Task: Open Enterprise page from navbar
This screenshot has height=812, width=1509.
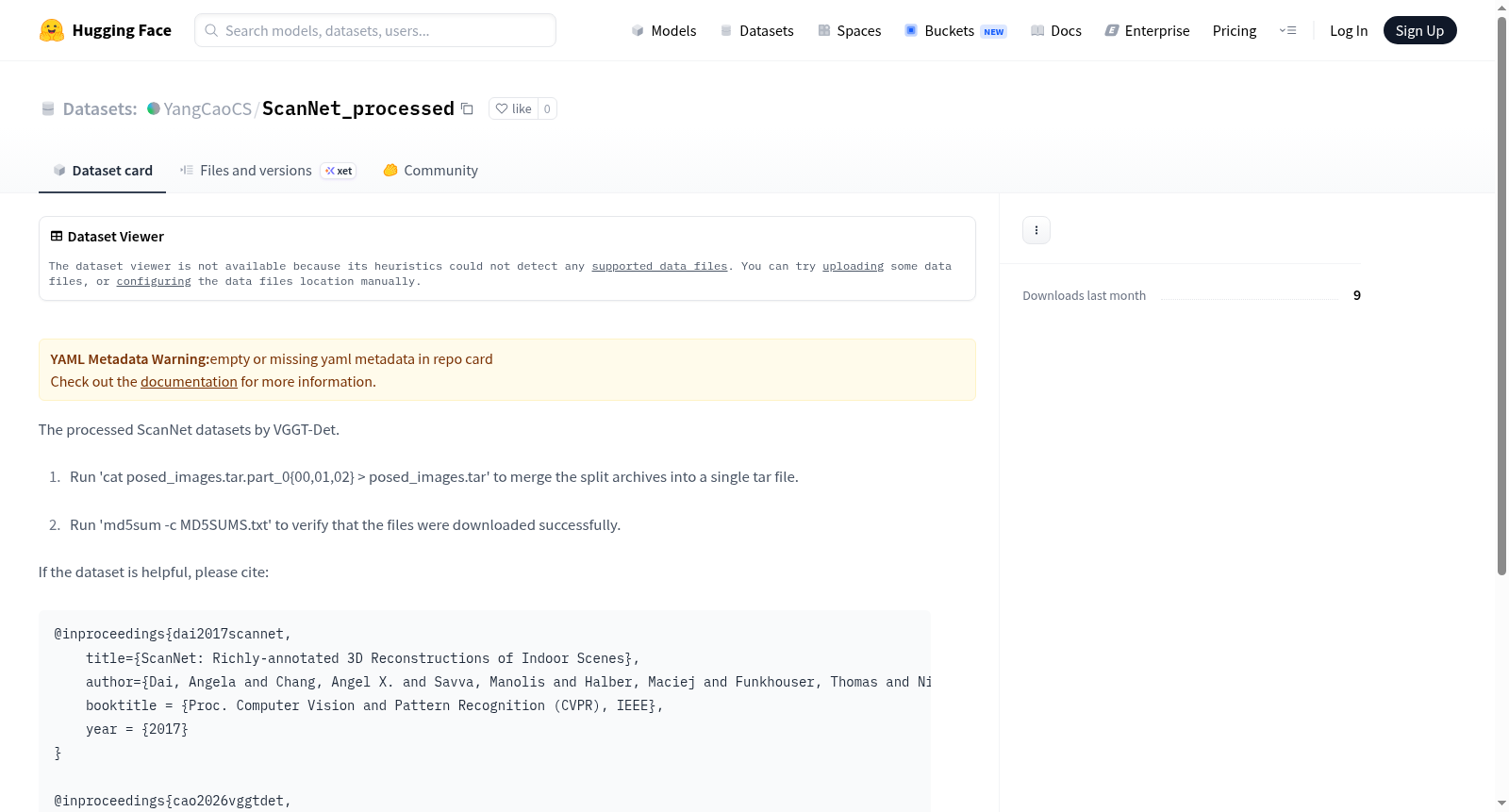Action: click(x=1147, y=31)
